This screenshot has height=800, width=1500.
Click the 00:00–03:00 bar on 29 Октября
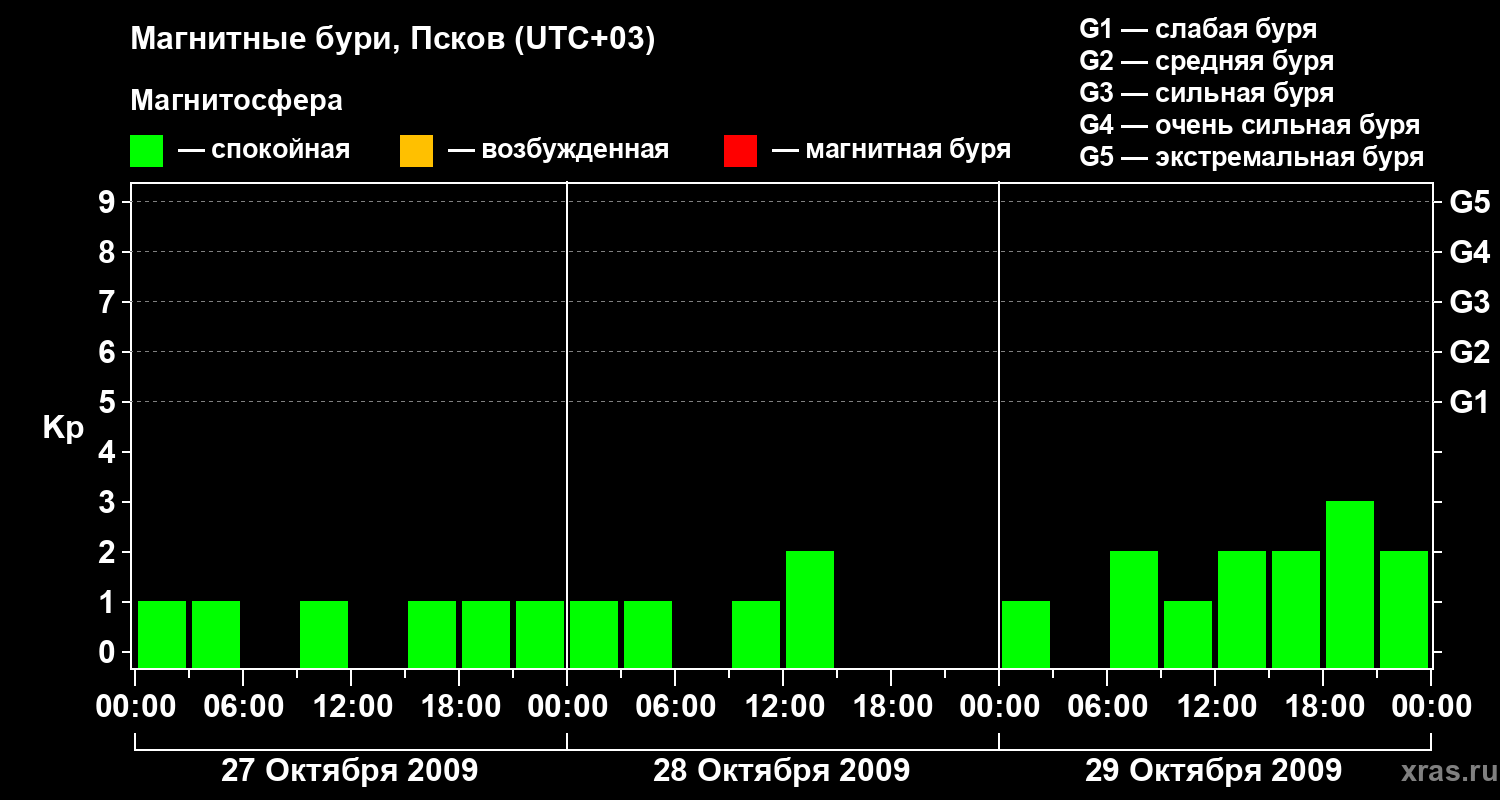click(x=1026, y=634)
